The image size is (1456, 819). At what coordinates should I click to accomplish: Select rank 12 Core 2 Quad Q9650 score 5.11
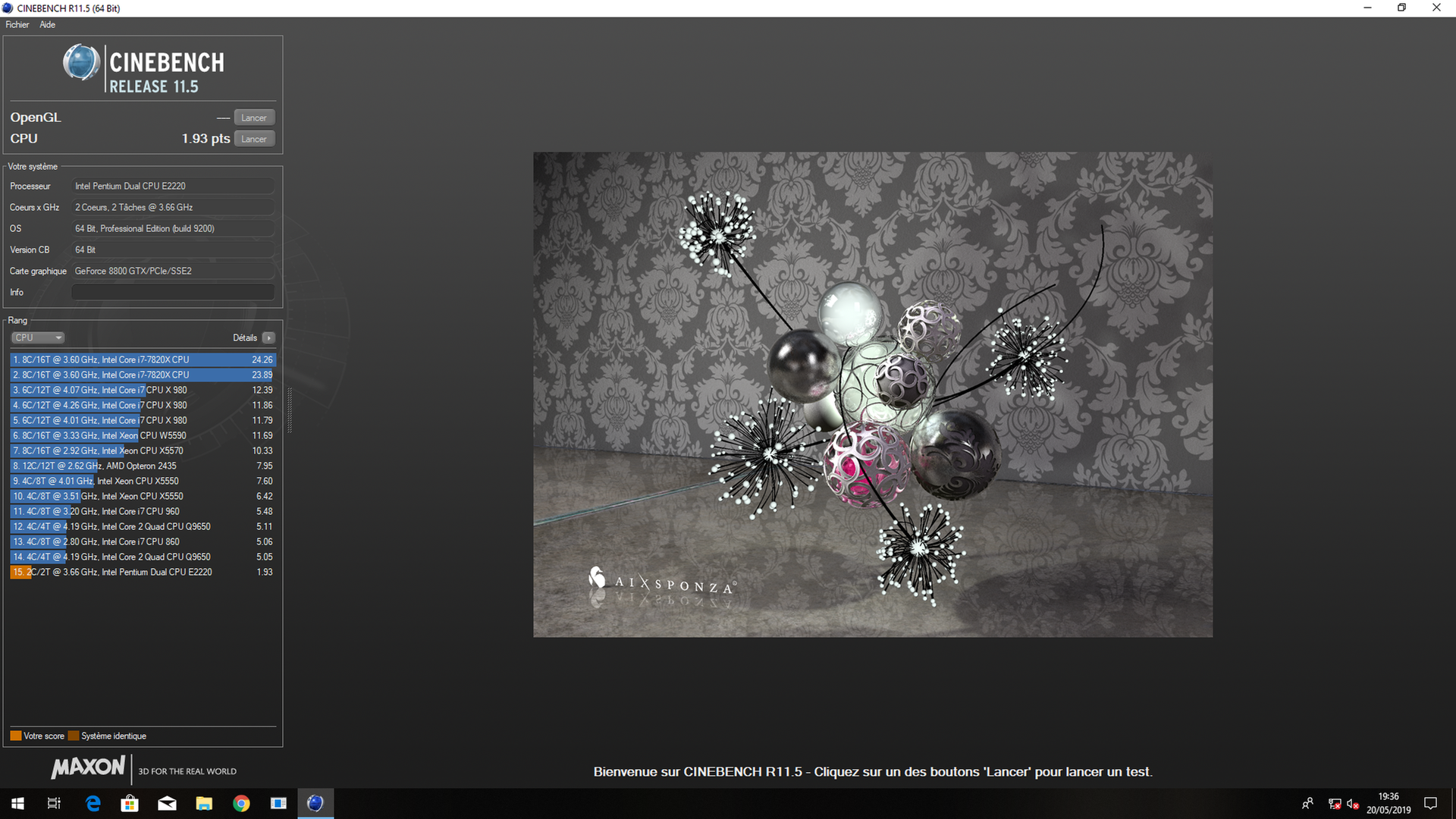pyautogui.click(x=143, y=526)
